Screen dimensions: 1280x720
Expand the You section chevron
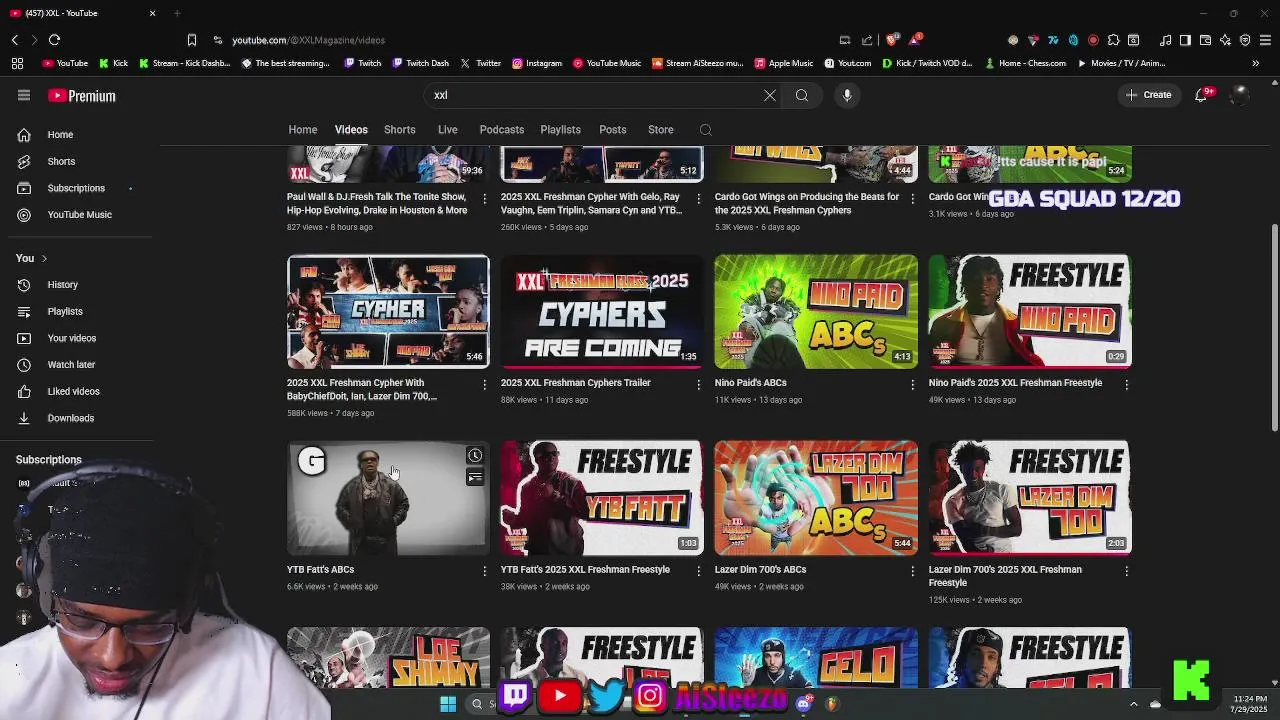pyautogui.click(x=44, y=259)
